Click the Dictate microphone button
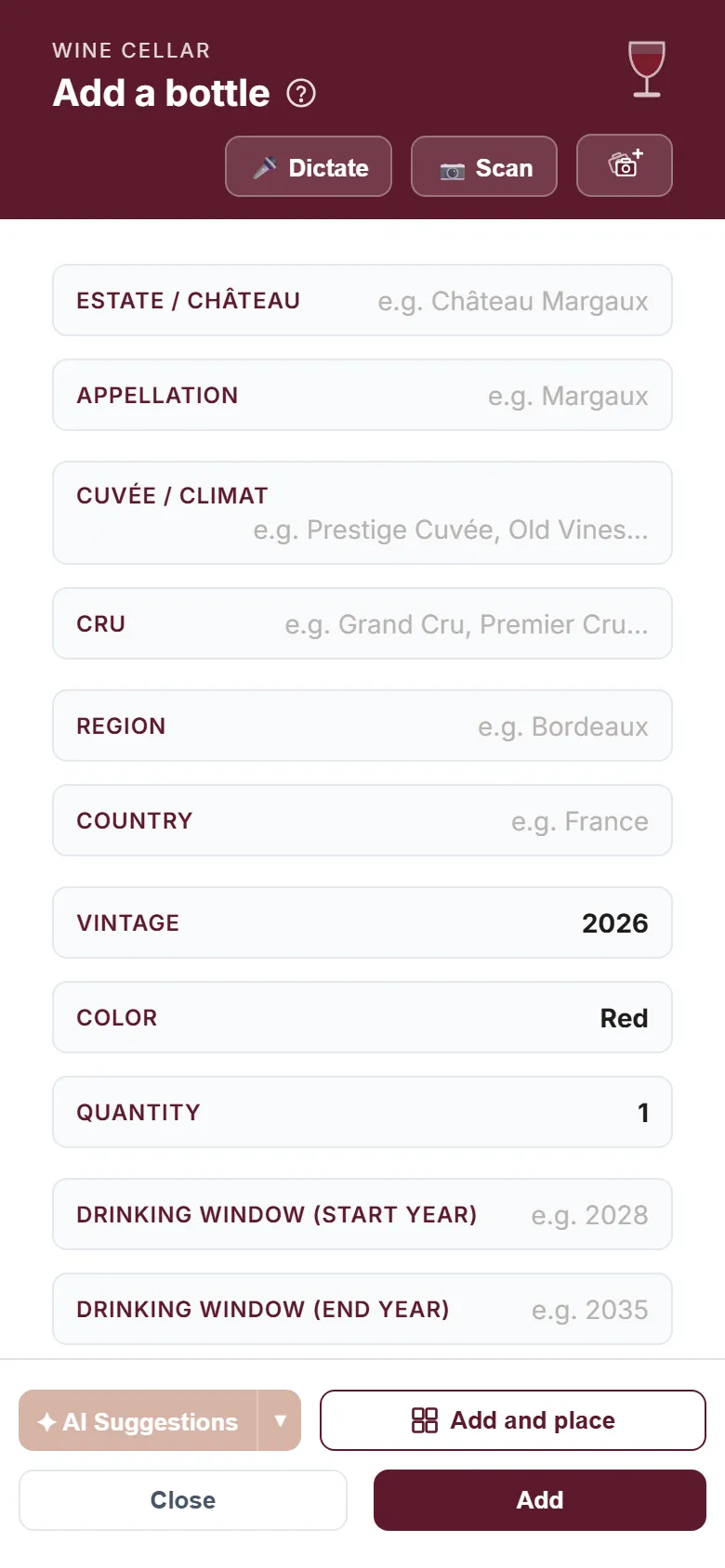Image resolution: width=725 pixels, height=1568 pixels. 309,166
